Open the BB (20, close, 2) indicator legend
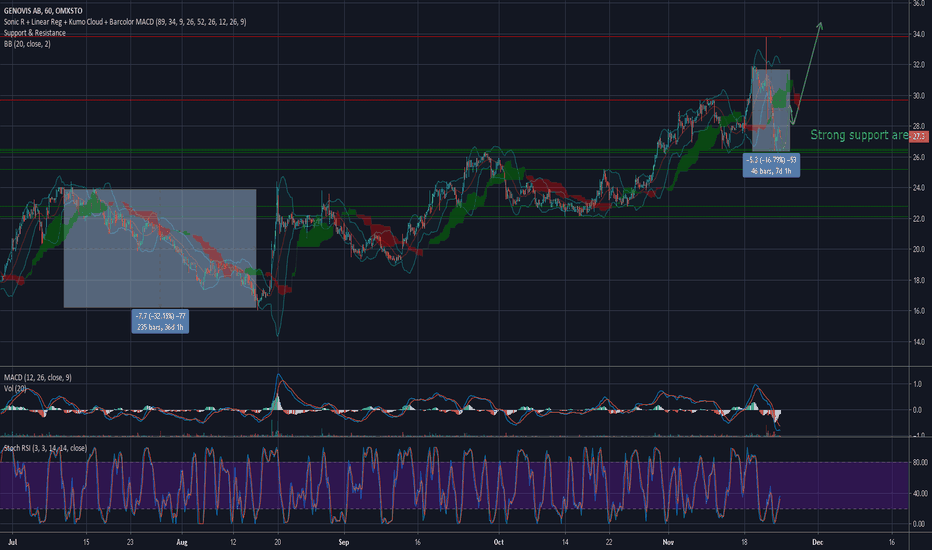 coord(27,44)
